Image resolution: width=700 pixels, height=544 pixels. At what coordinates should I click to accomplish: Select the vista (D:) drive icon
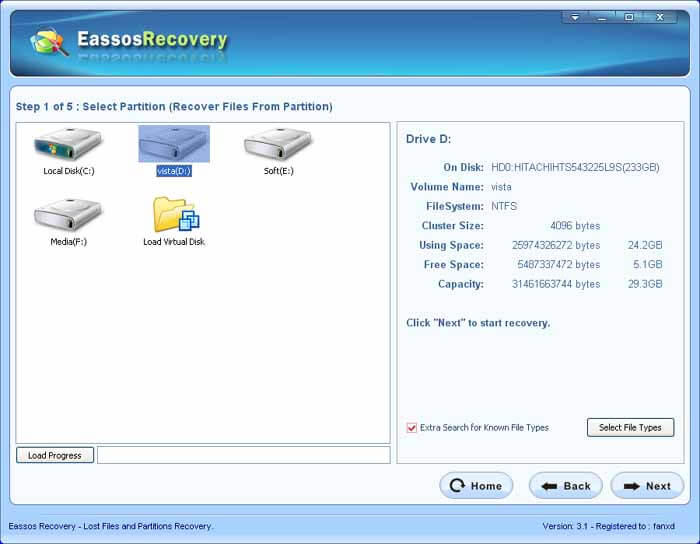[174, 144]
